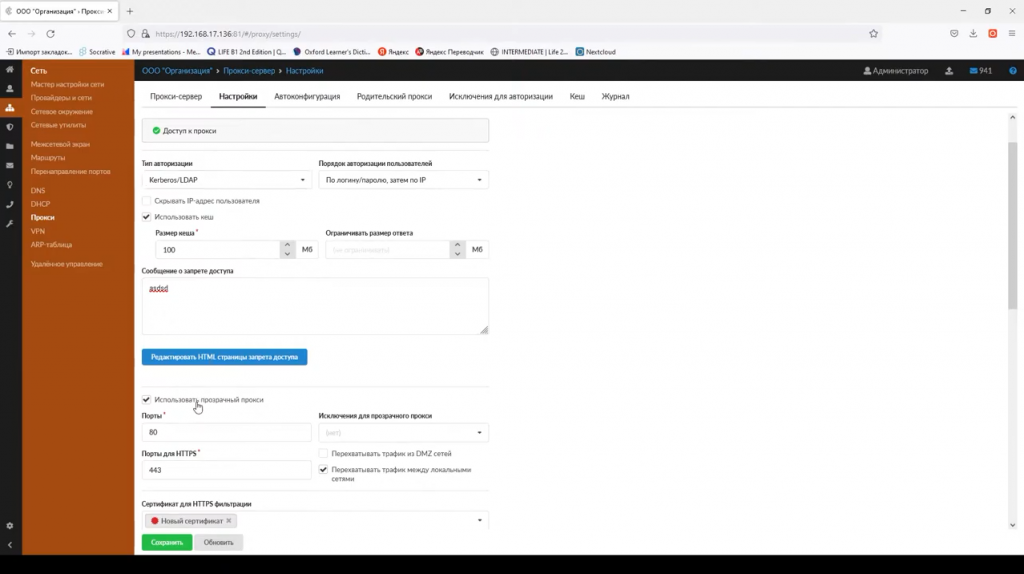Open Мастер настройки сети sidebar item
Screen dimensions: 1024x574
click(67, 84)
